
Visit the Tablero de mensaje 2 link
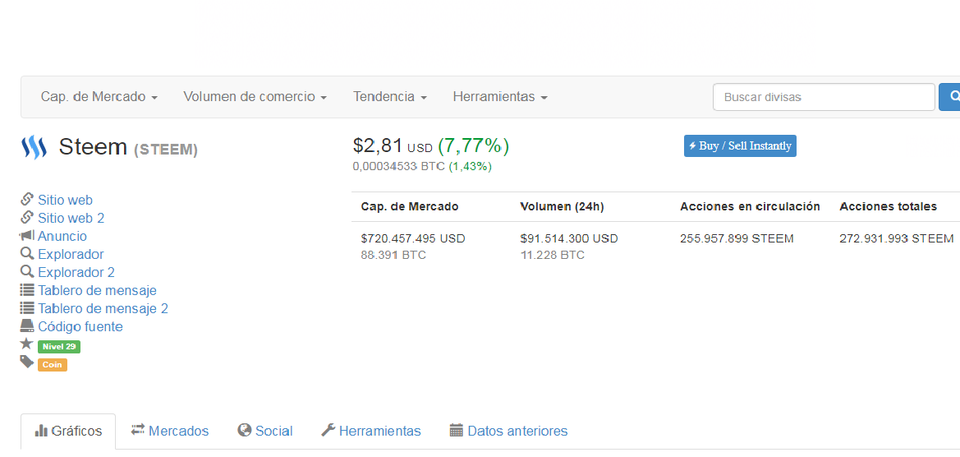[103, 308]
